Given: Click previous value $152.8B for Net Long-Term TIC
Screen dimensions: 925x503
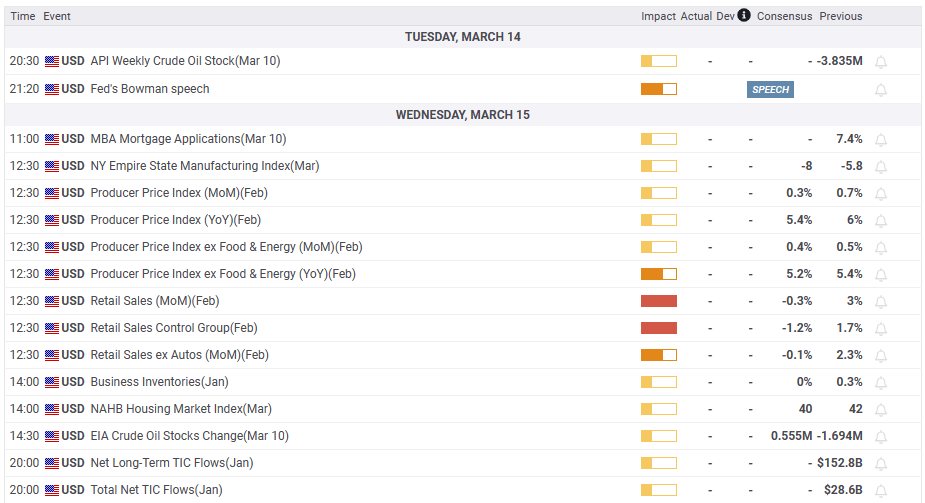Looking at the screenshot, I should pos(840,463).
